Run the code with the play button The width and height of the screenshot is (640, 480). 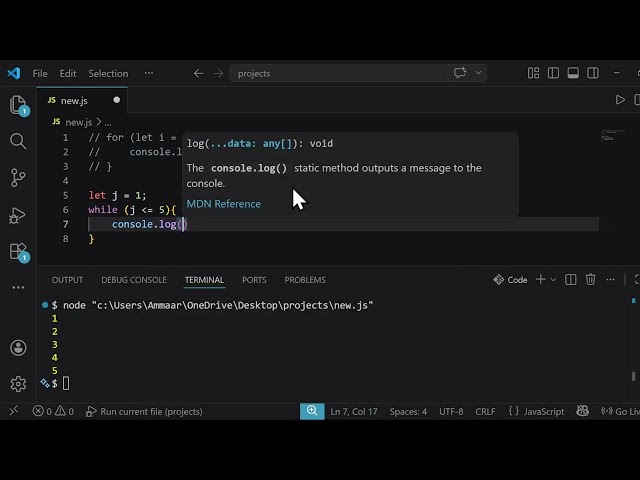(x=620, y=100)
